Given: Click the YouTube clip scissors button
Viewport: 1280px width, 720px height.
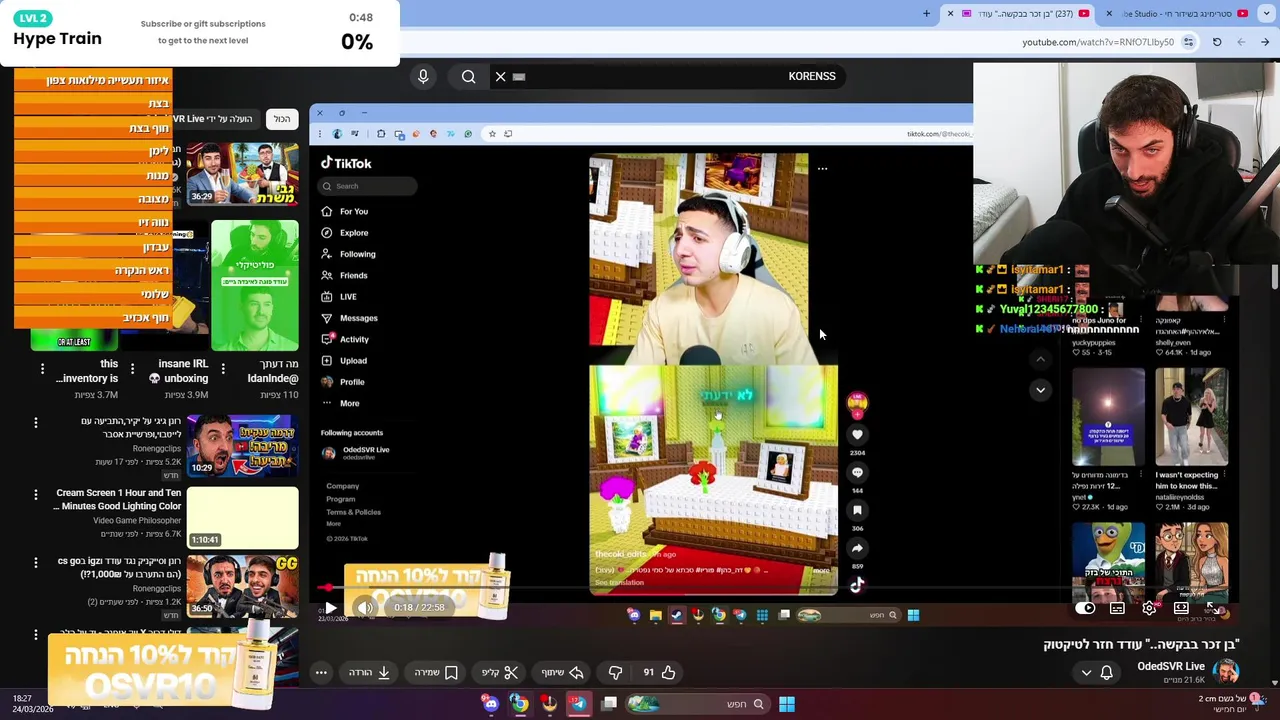Looking at the screenshot, I should 500,672.
